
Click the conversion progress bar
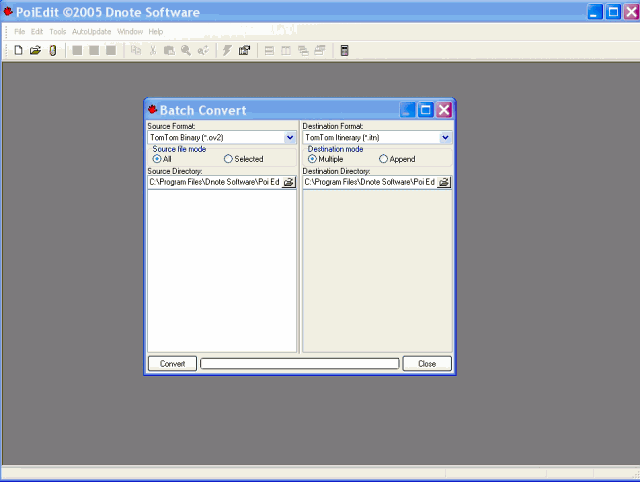click(x=300, y=364)
